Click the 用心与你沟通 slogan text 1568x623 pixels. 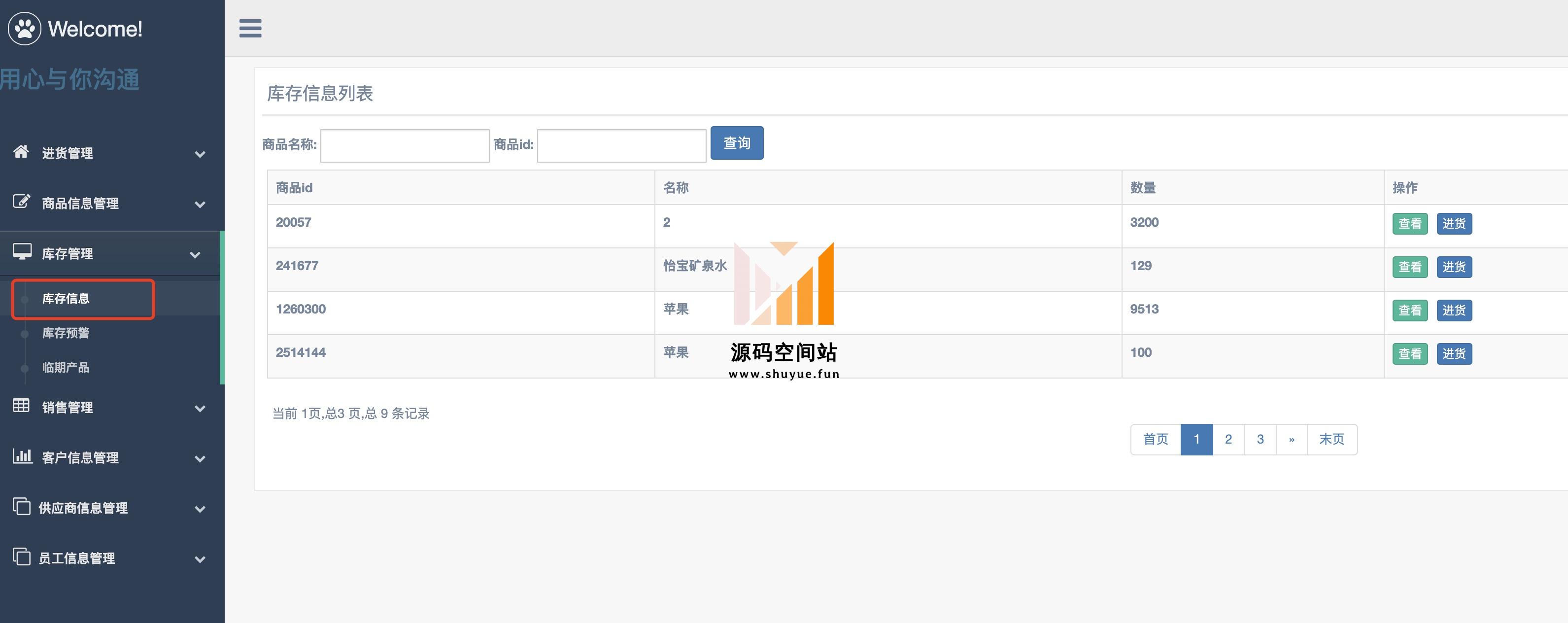click(69, 79)
